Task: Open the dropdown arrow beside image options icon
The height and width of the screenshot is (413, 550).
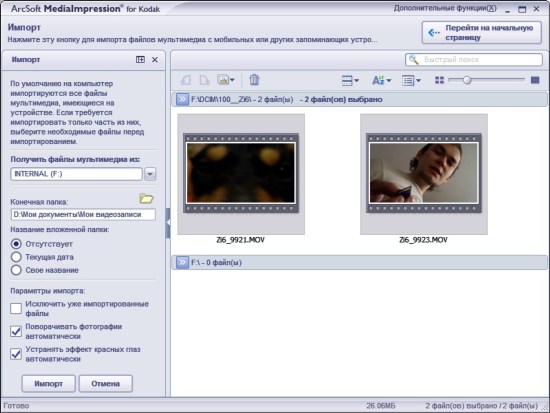Action: tap(232, 80)
